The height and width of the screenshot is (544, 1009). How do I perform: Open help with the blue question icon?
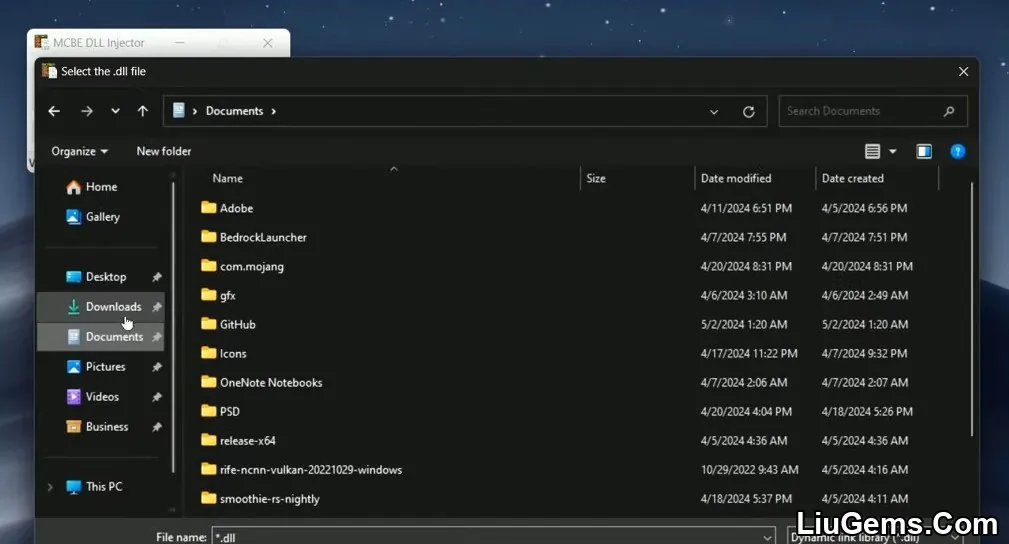958,151
